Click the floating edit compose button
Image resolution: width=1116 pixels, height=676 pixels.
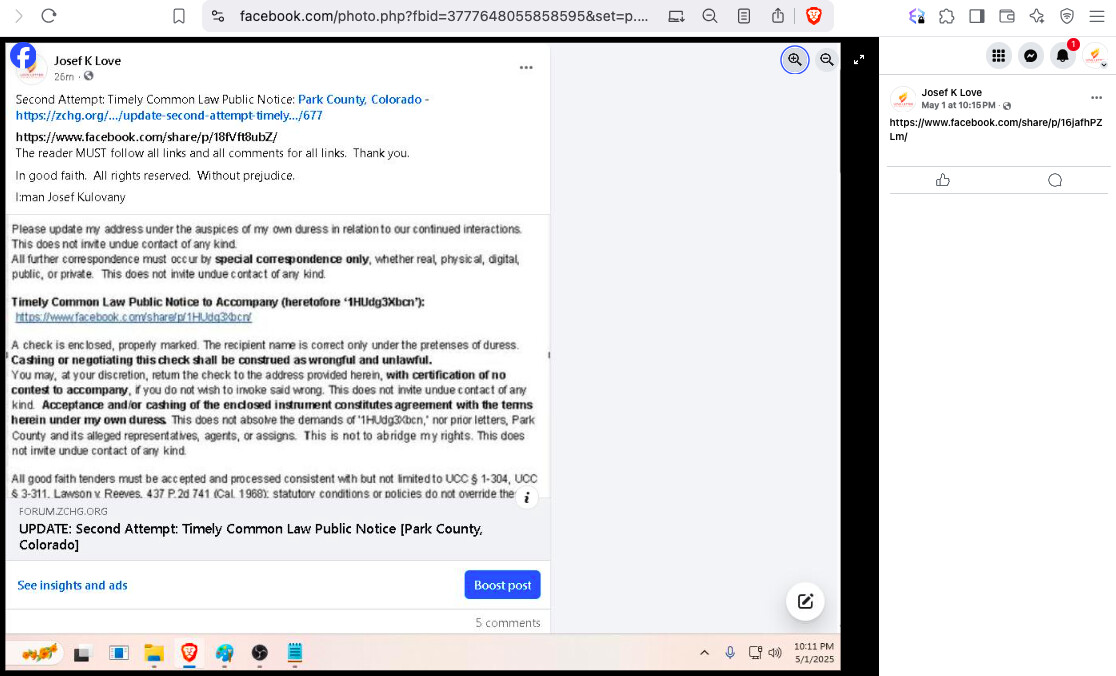tap(805, 601)
